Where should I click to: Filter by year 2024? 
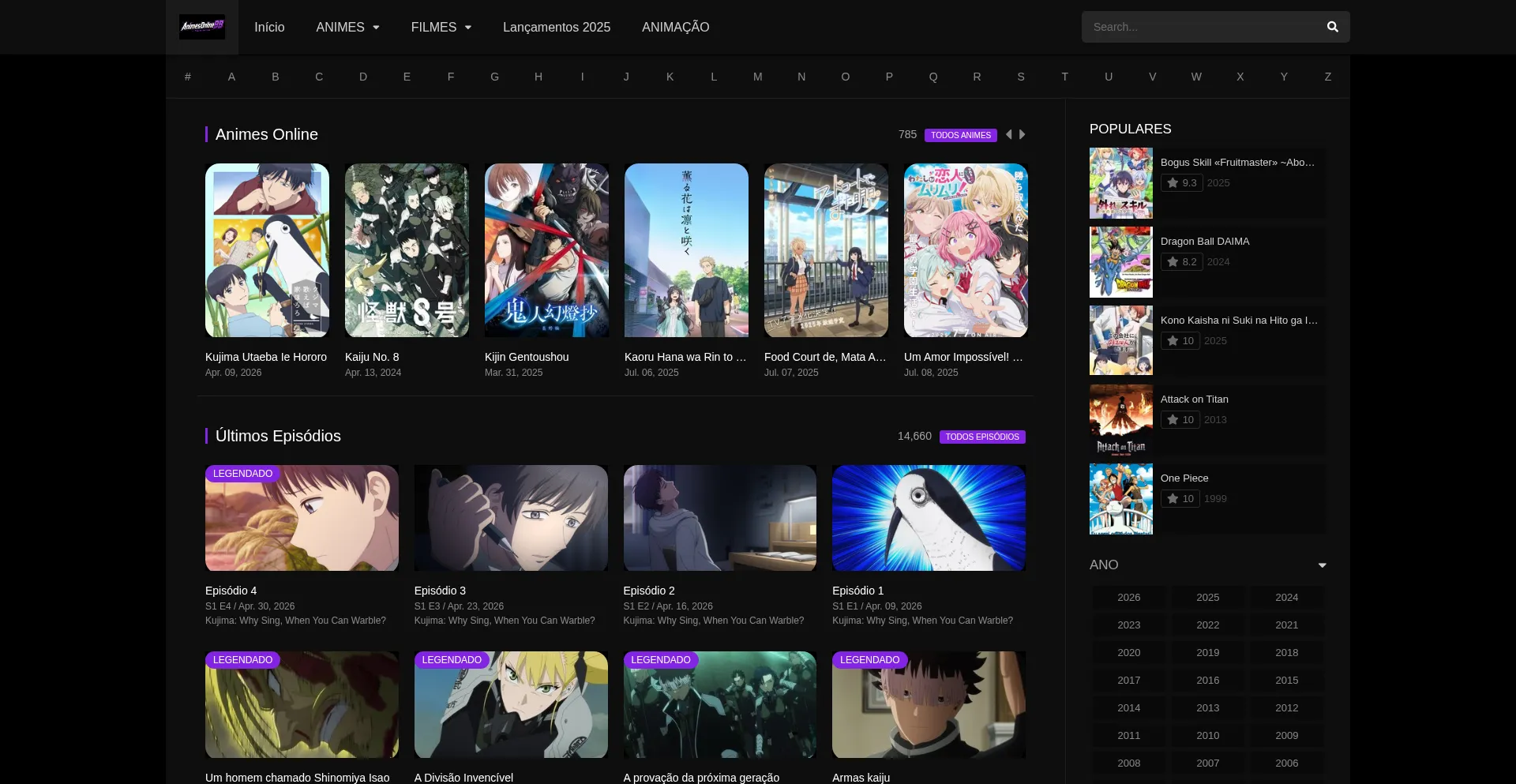coord(1287,598)
